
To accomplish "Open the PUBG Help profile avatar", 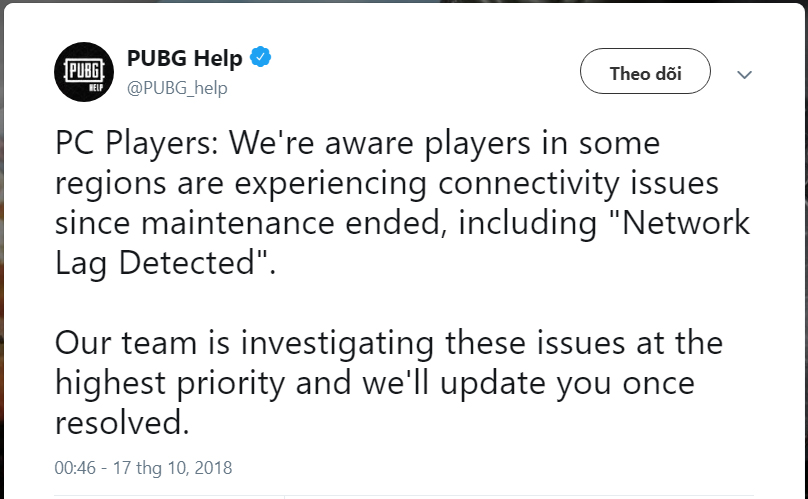I will pyautogui.click(x=84, y=72).
